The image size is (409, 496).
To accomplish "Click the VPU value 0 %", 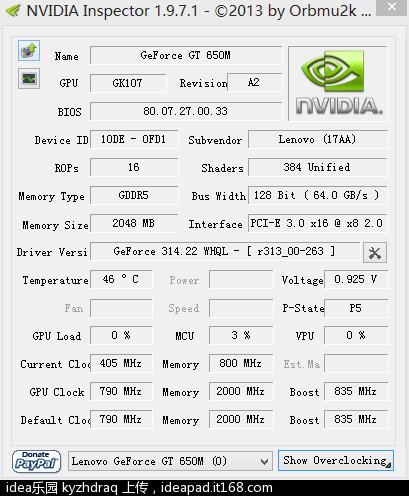I will pos(356,335).
